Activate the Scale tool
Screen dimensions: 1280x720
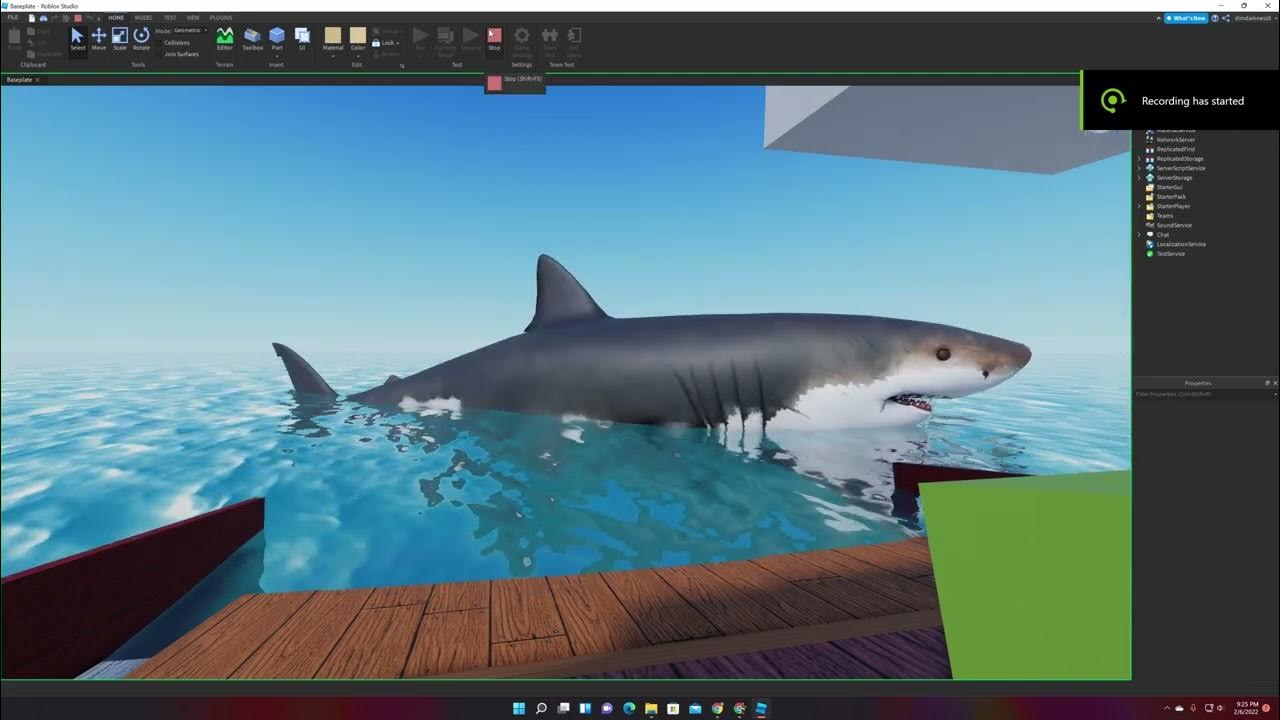point(120,39)
